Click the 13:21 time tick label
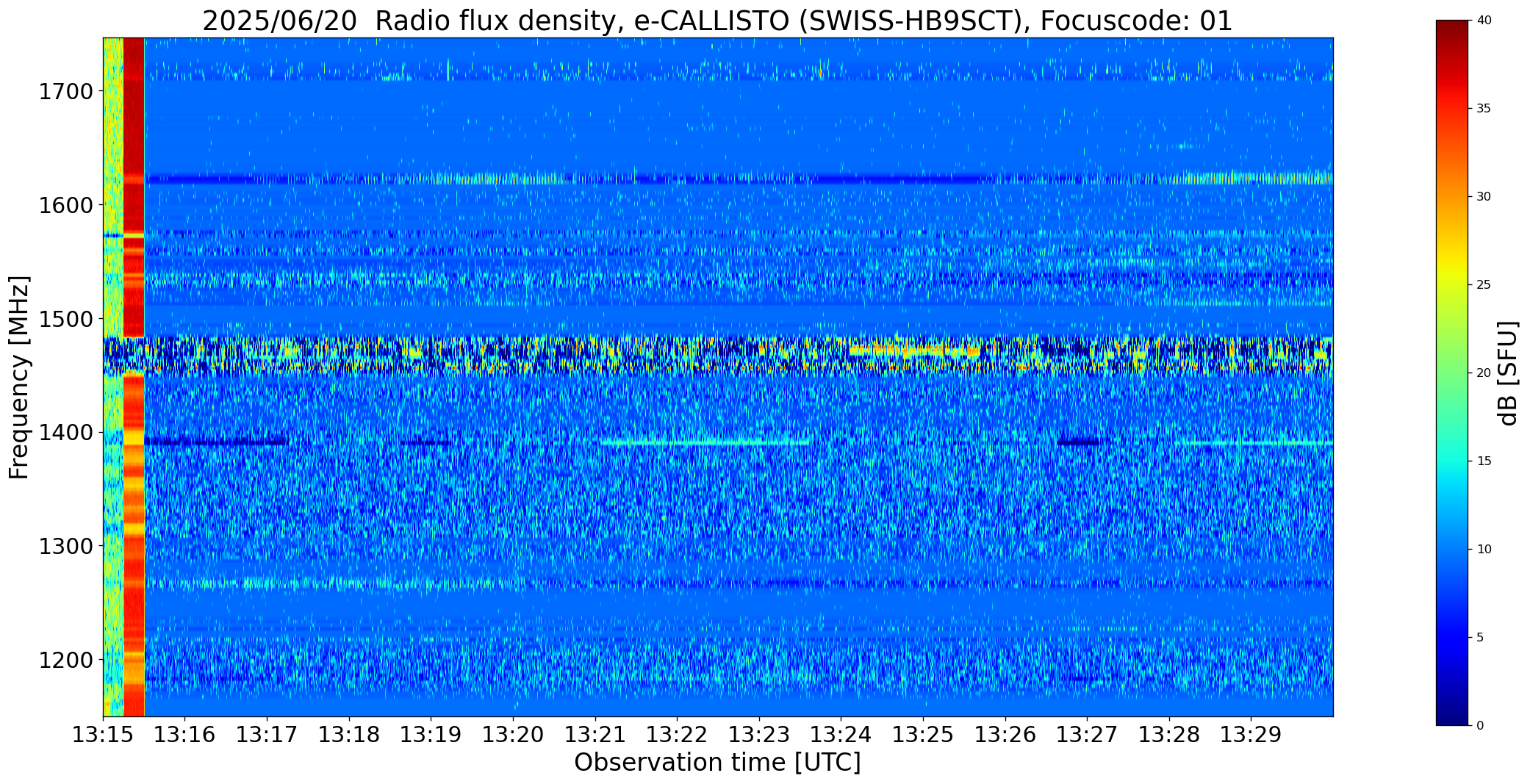 click(x=595, y=735)
